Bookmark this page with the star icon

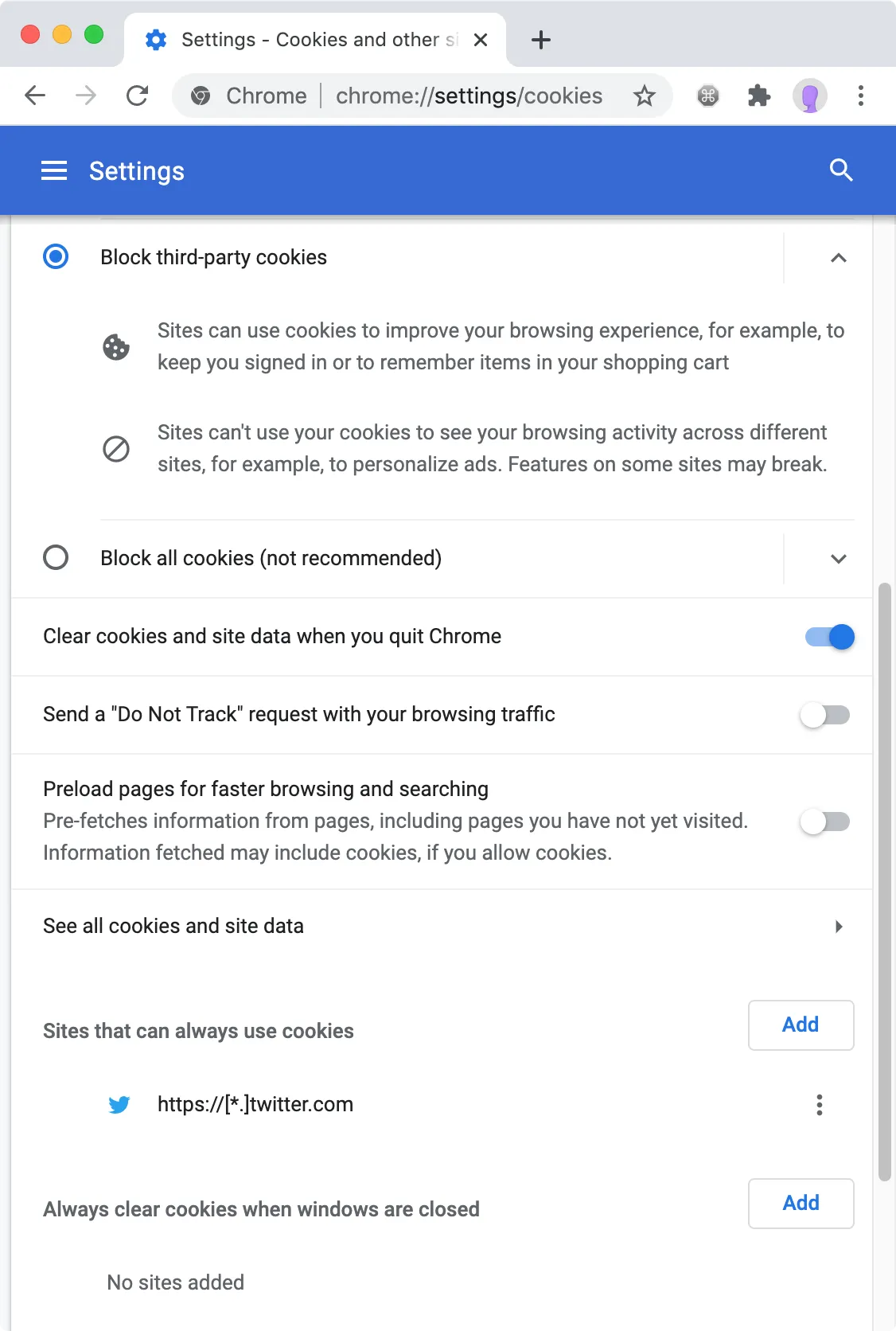[644, 96]
